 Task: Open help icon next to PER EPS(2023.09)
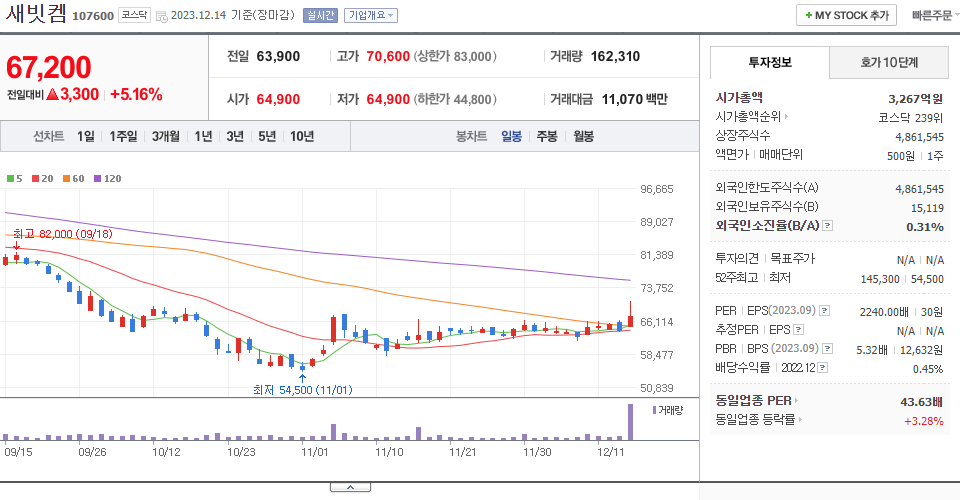pyautogui.click(x=824, y=311)
